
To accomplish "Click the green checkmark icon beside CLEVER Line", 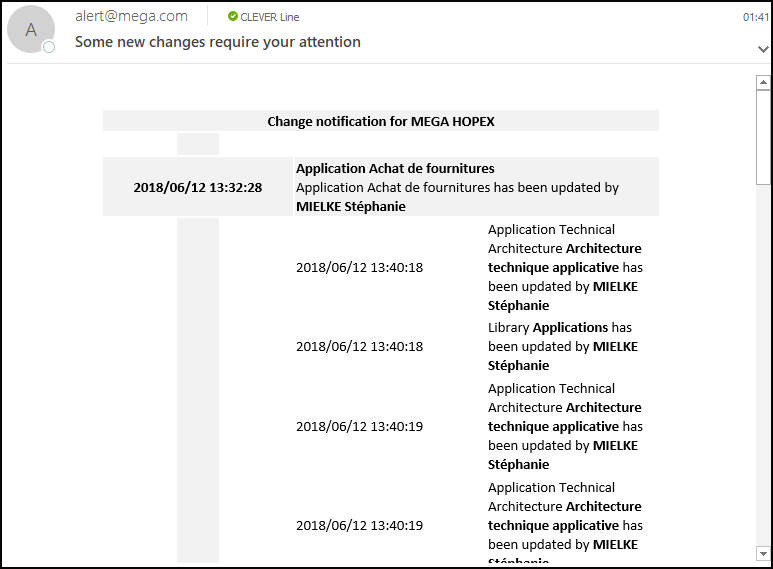I will (232, 17).
